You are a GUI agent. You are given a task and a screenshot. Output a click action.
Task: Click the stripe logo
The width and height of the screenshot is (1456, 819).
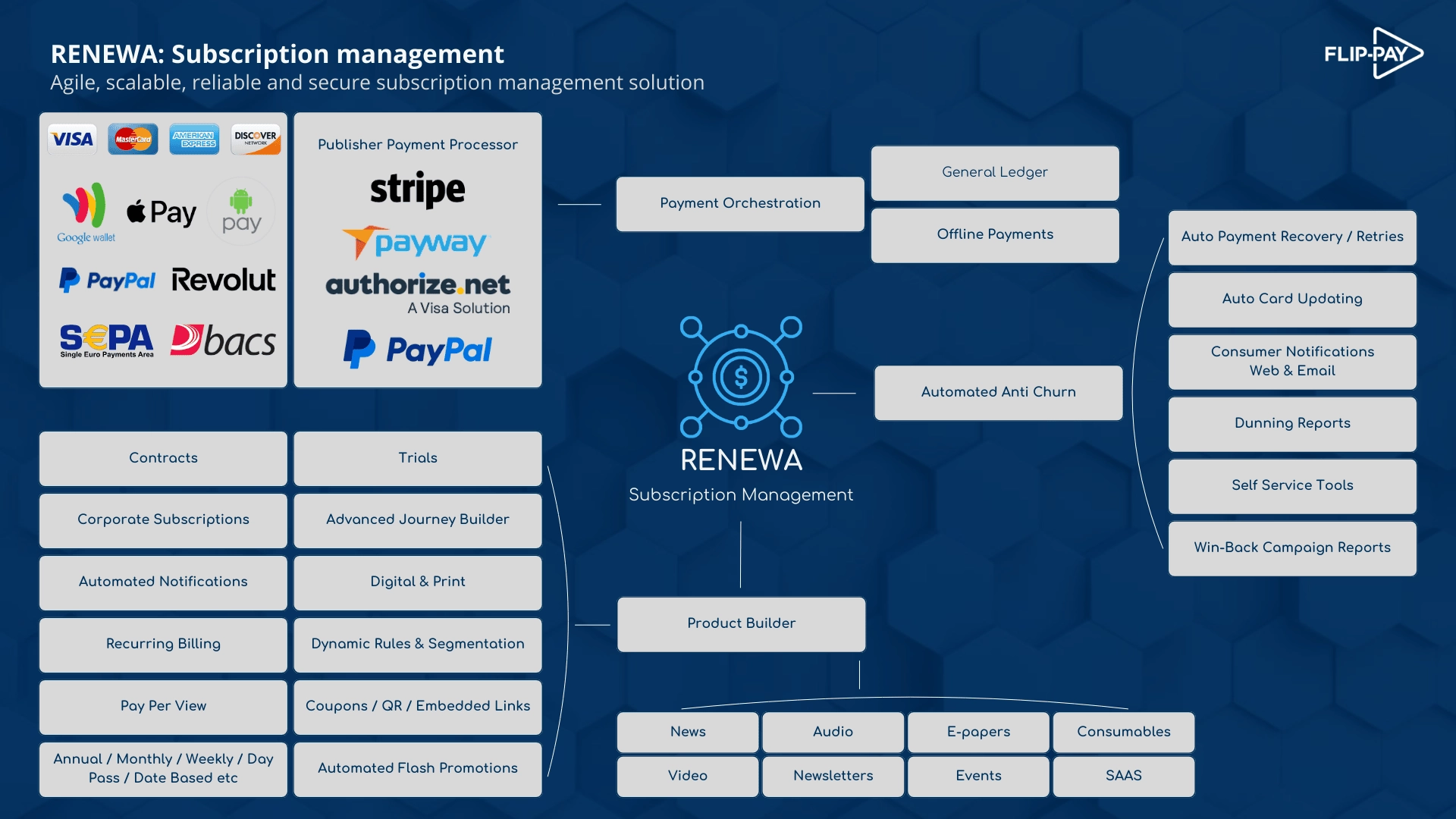[x=417, y=189]
